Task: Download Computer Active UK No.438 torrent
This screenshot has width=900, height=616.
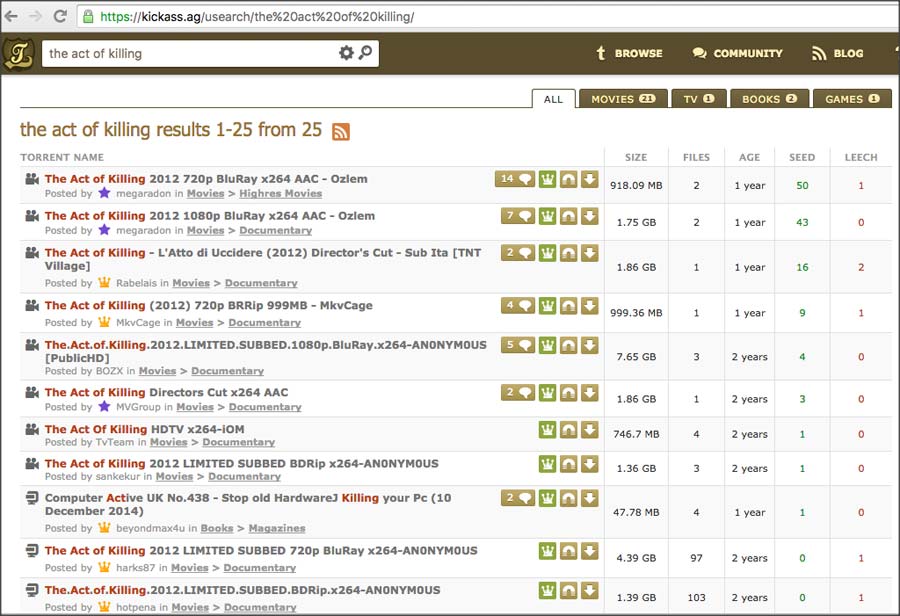Action: (x=589, y=498)
